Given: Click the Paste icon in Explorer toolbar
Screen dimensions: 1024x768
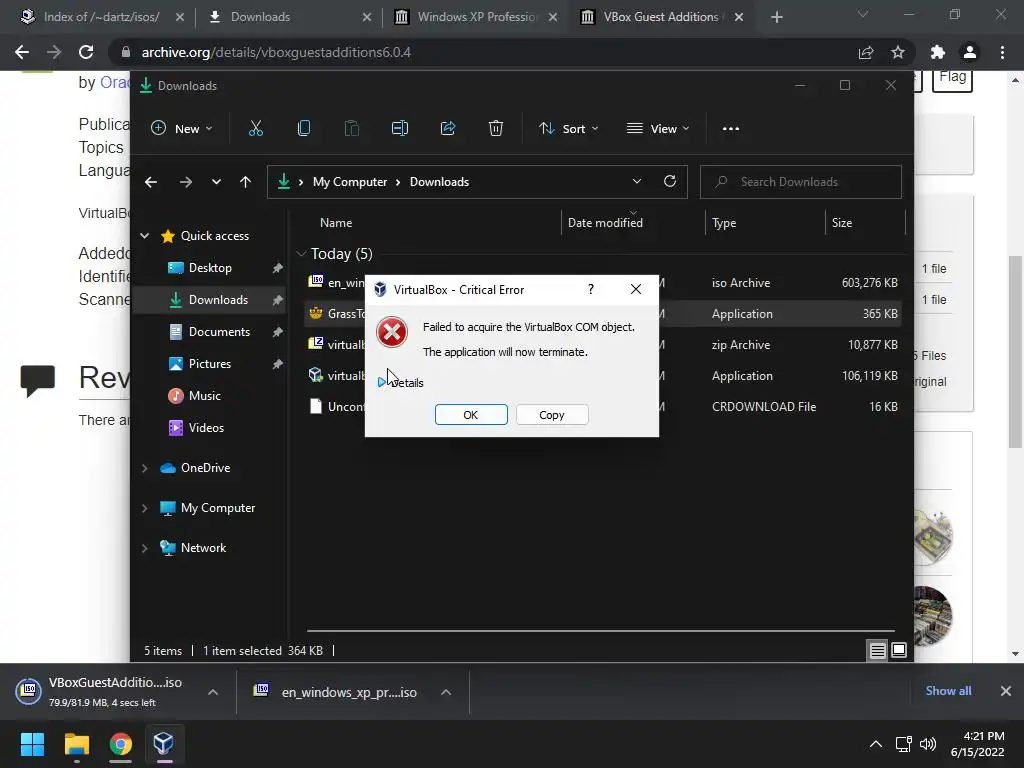Looking at the screenshot, I should (x=351, y=129).
